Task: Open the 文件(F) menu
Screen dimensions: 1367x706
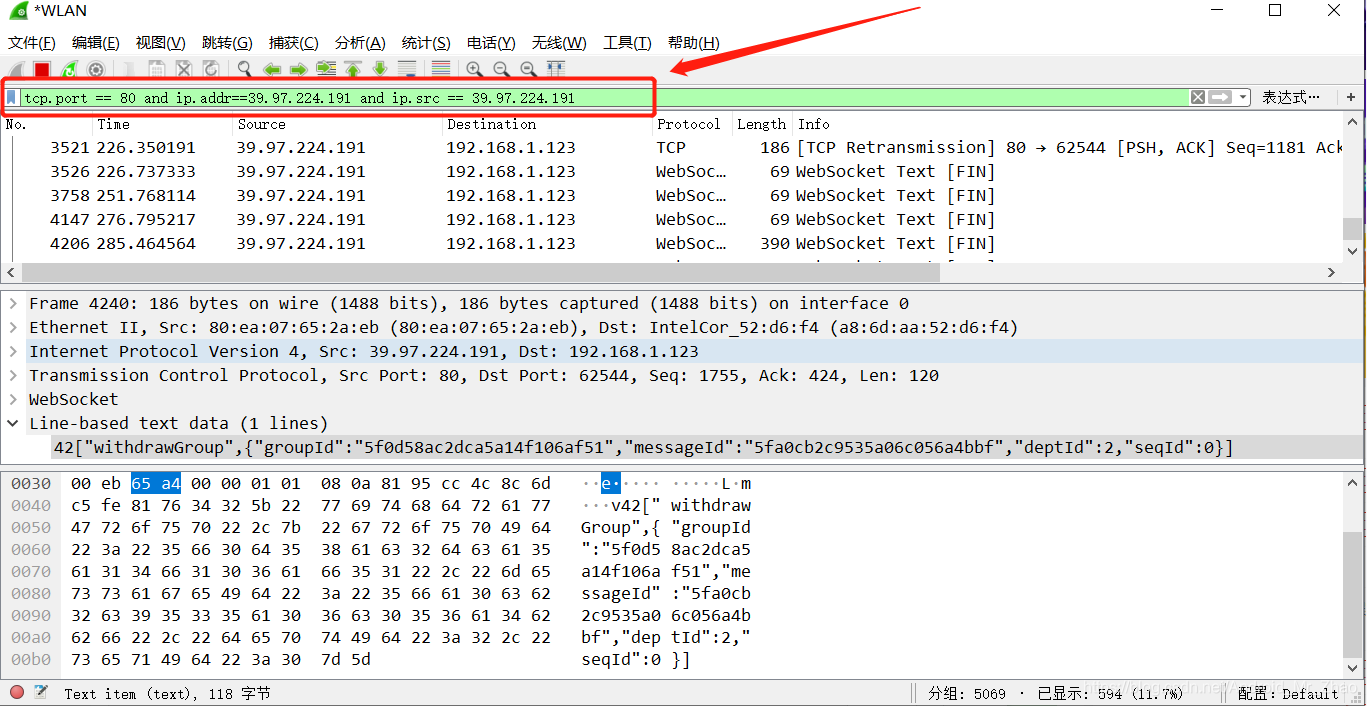Action: (x=32, y=43)
